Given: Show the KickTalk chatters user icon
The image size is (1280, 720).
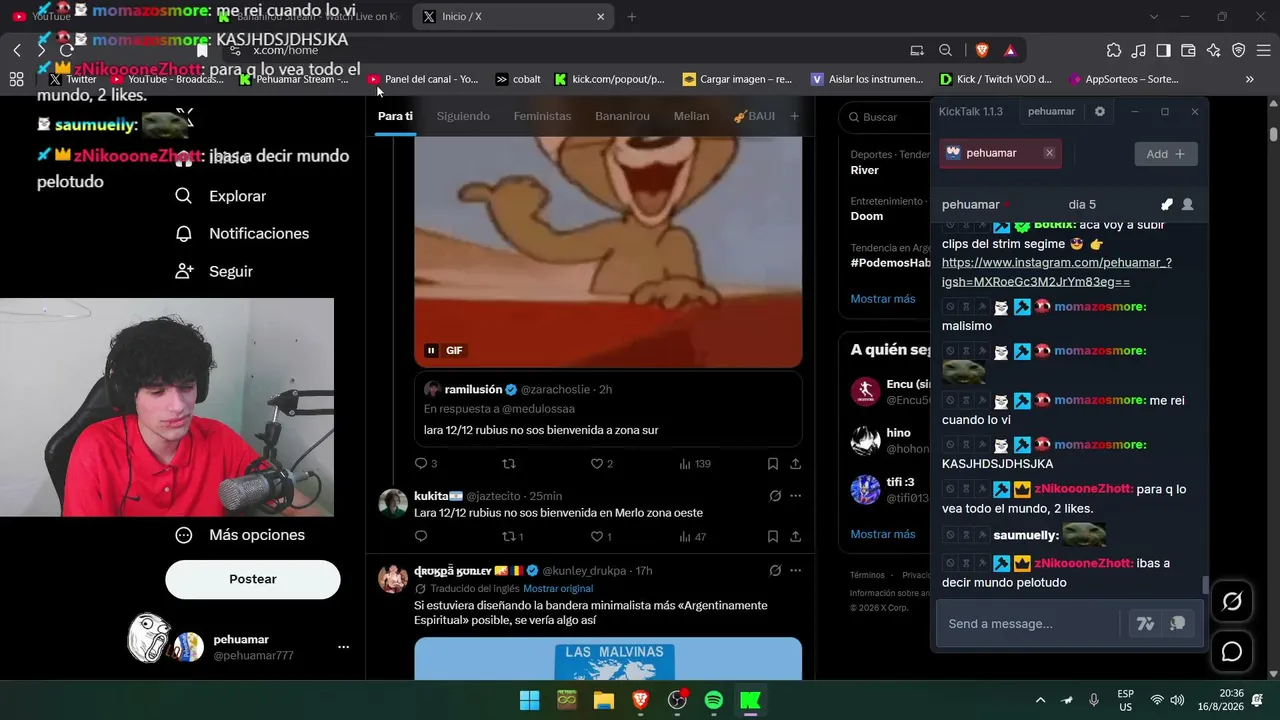Looking at the screenshot, I should point(1188,204).
